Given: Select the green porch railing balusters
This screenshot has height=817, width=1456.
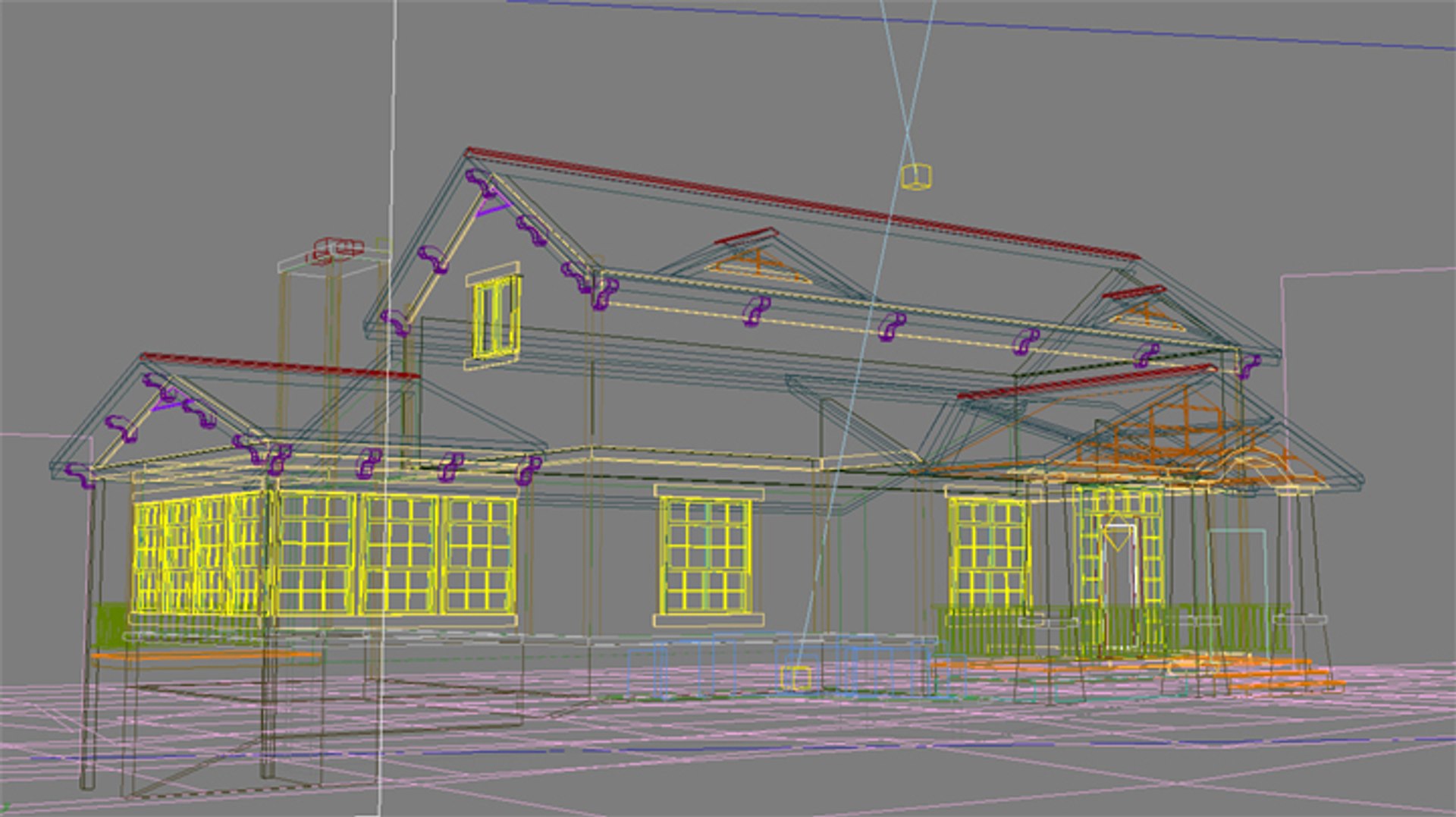Looking at the screenshot, I should [1110, 630].
